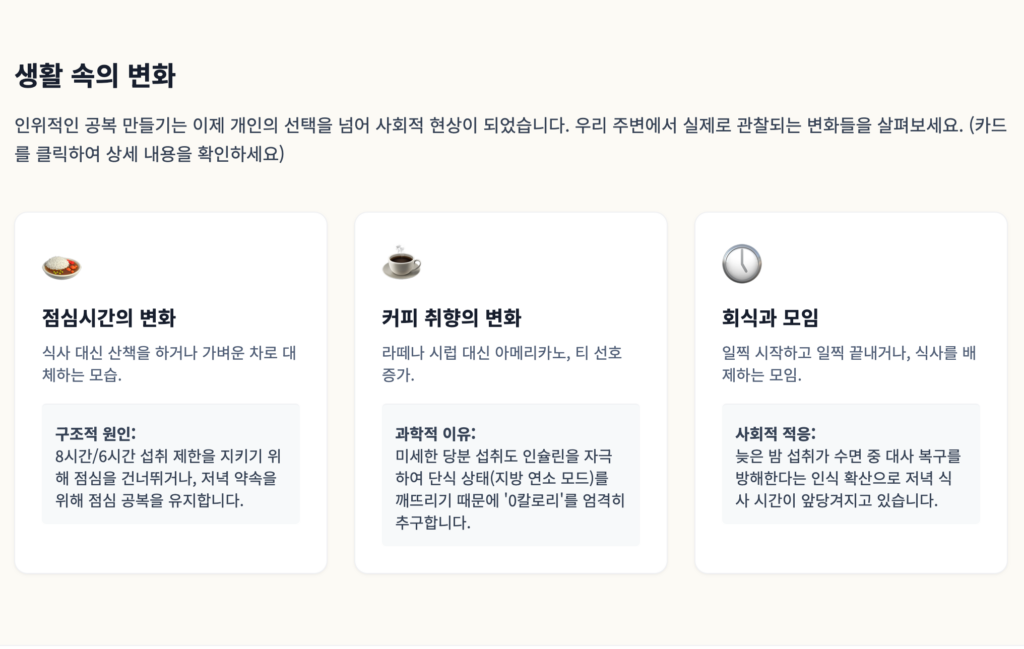Click the 생활 속의 변화 section heading
1024x649 pixels.
tap(95, 76)
